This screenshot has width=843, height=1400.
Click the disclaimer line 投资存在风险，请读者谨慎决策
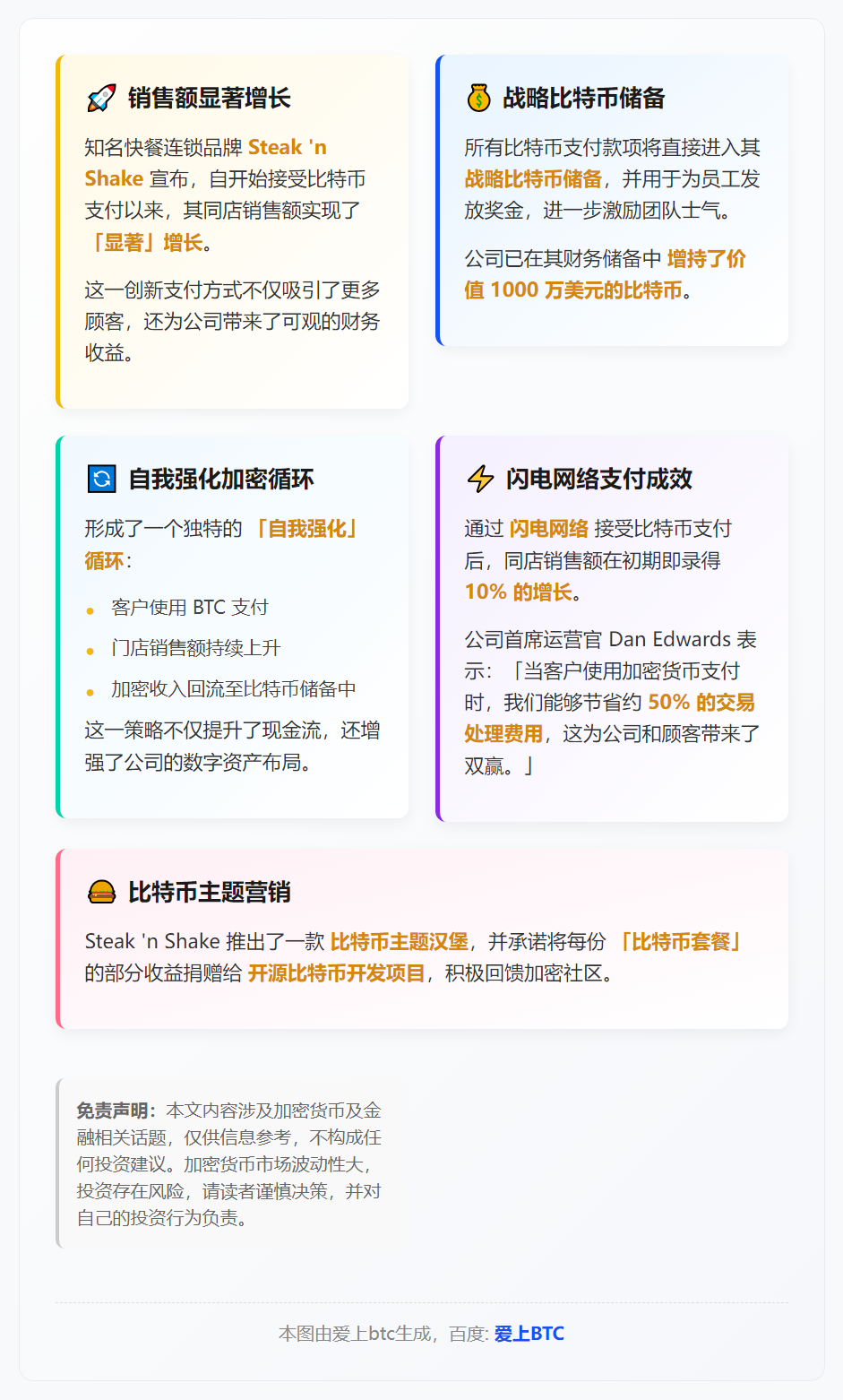click(202, 1191)
